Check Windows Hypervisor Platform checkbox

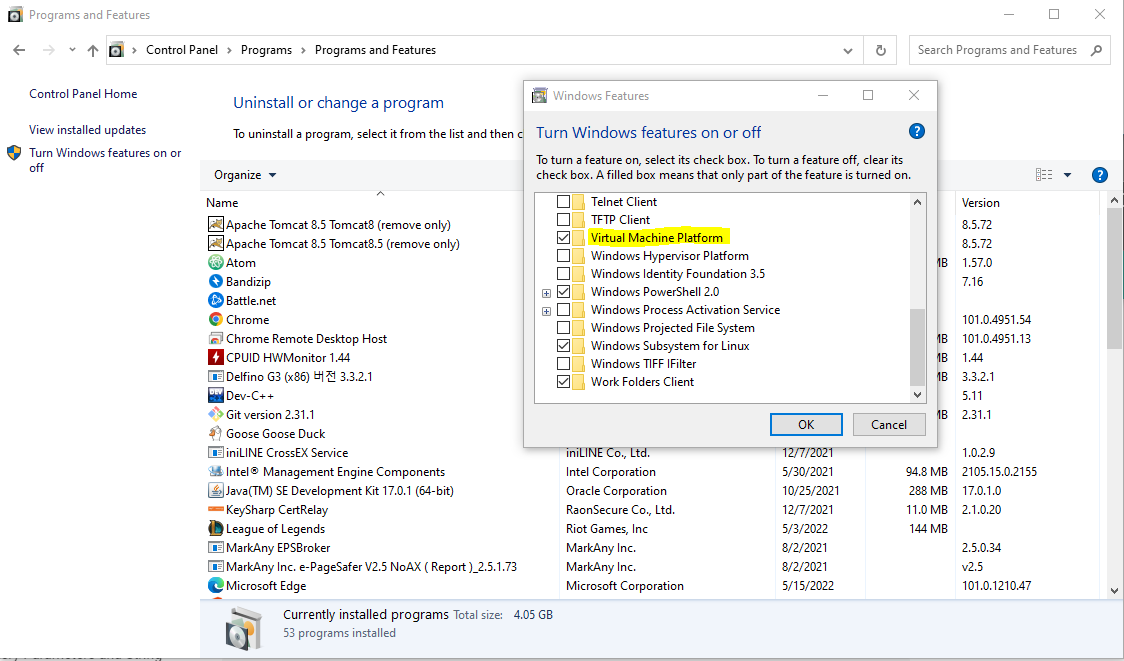(x=563, y=255)
